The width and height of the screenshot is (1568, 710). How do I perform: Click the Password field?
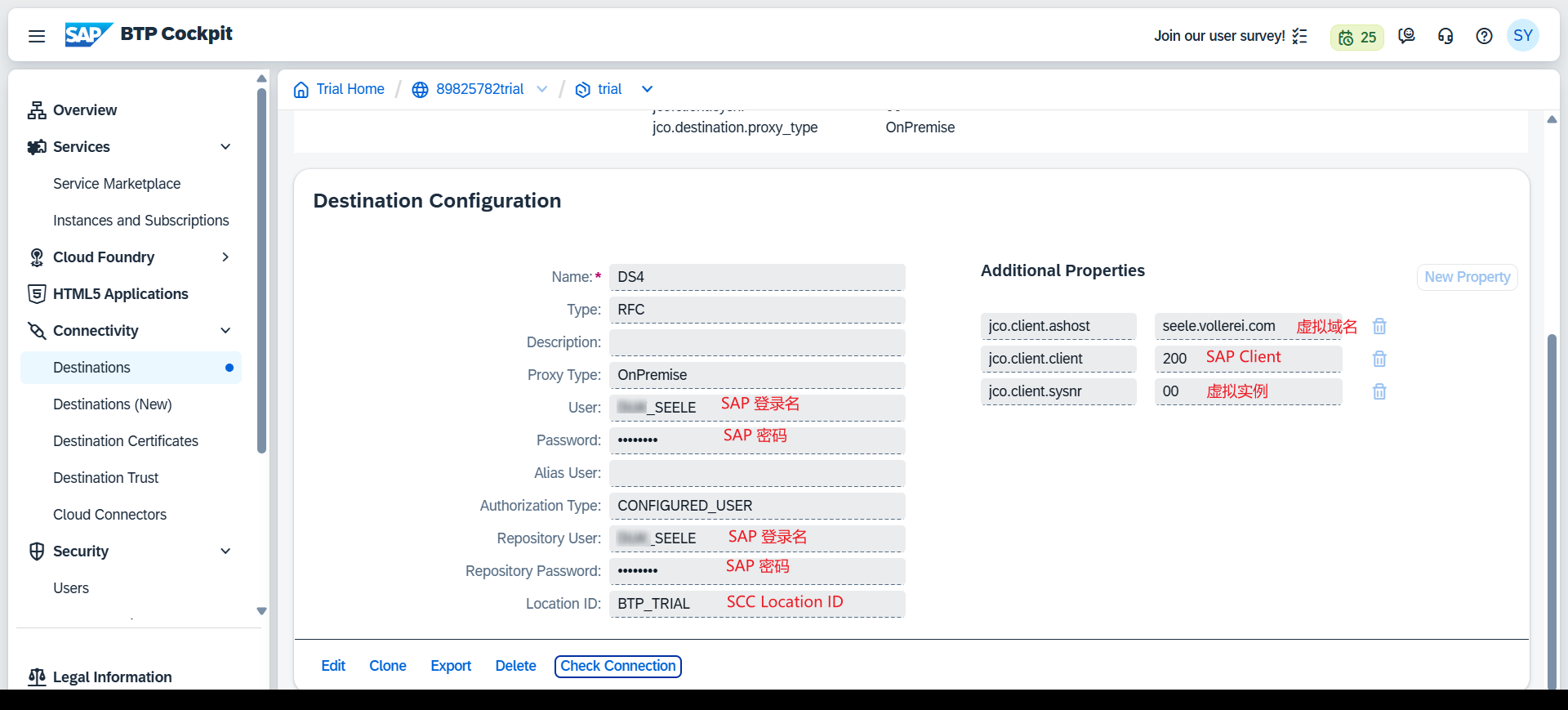757,440
